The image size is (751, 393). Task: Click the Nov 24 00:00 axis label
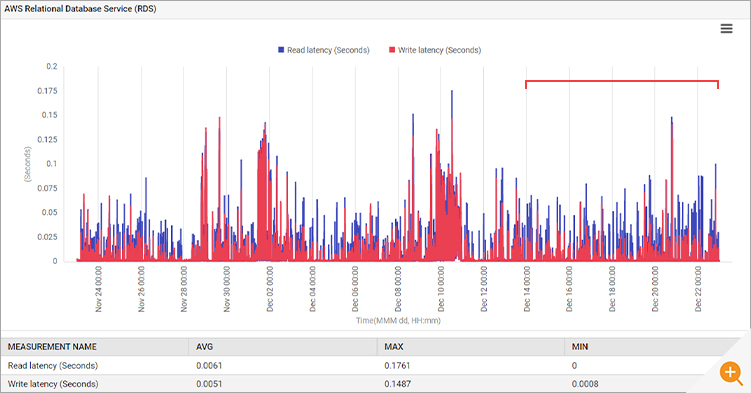tap(98, 289)
